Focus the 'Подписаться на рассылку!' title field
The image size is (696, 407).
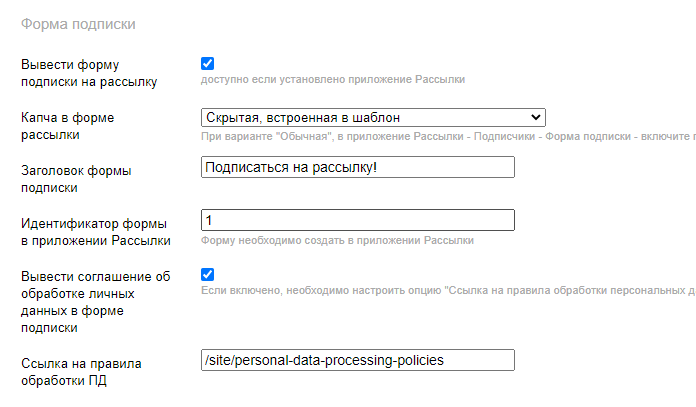tap(357, 167)
